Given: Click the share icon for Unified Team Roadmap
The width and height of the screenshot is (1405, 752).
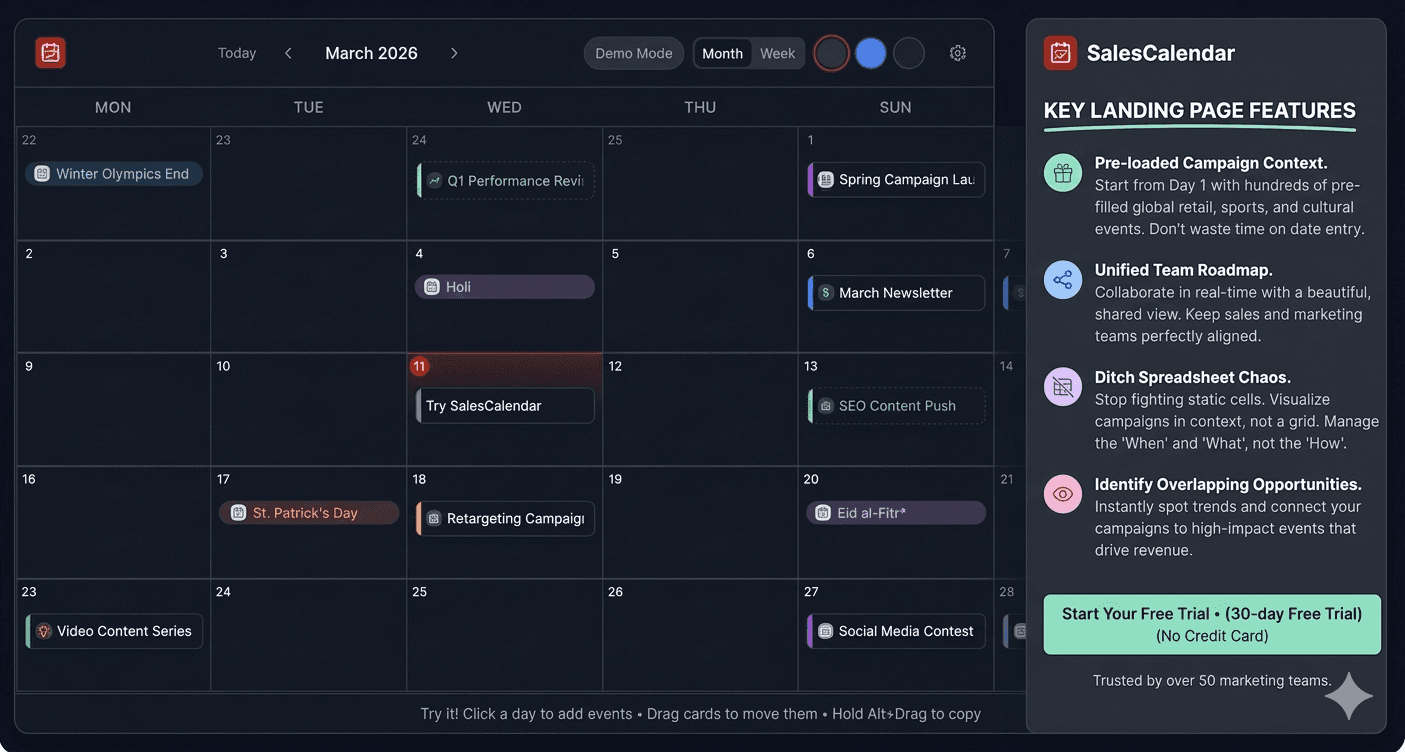Looking at the screenshot, I should [1063, 280].
